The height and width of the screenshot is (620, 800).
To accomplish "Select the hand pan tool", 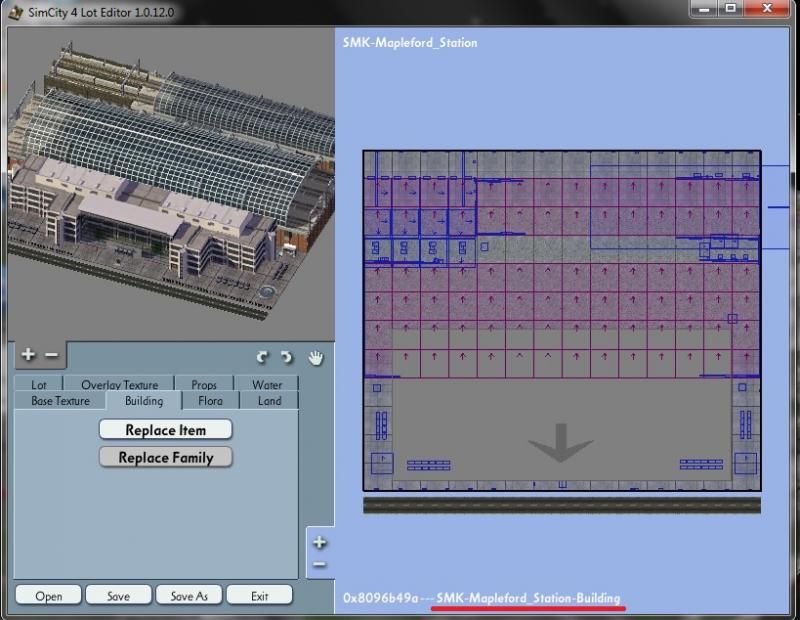I will [316, 358].
